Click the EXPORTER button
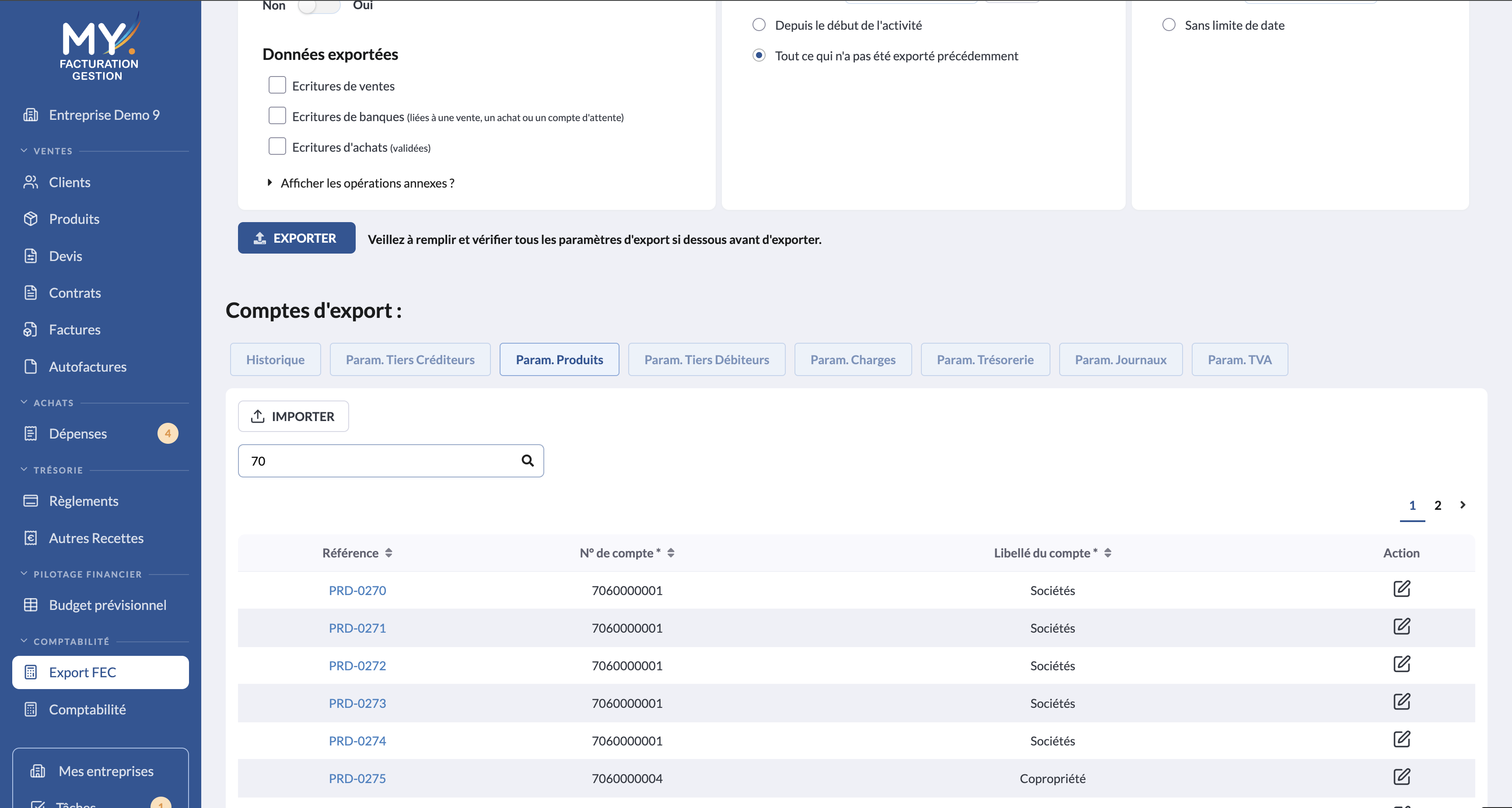The width and height of the screenshot is (1512, 808). 297,238
